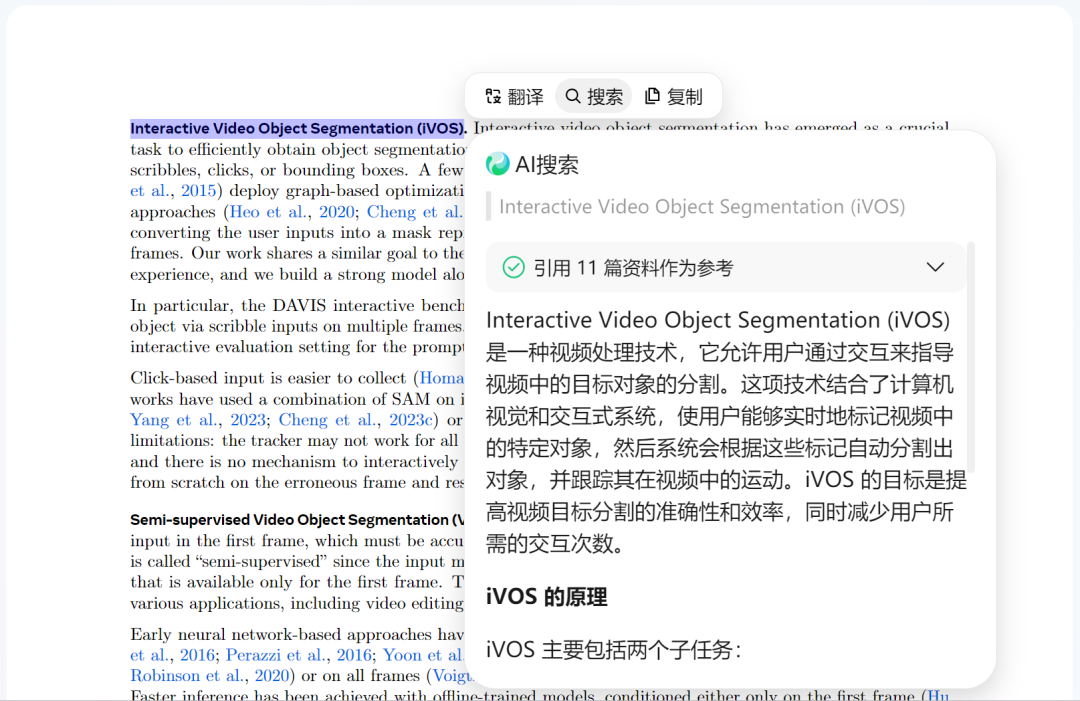Click the AI search panel scrollbar
1080x701 pixels.
(971, 357)
